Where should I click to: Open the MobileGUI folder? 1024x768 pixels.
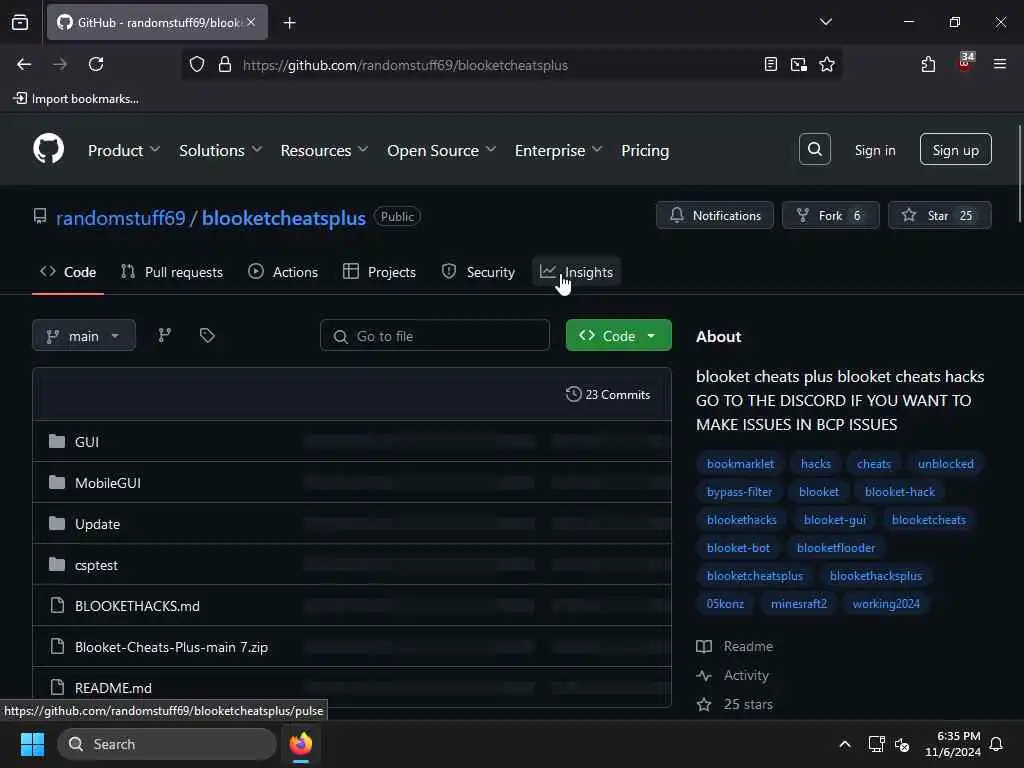coord(108,483)
